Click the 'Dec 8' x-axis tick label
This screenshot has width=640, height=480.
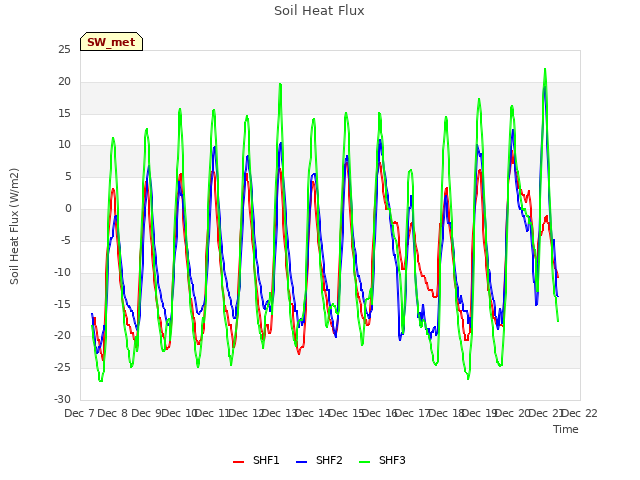[113, 413]
